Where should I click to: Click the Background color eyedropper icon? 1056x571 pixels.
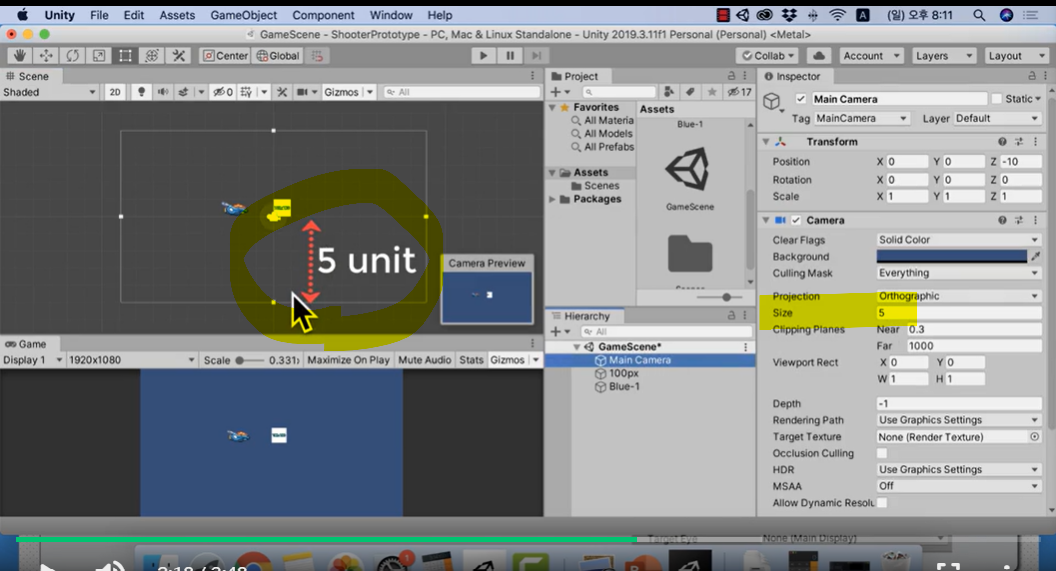pos(1036,256)
